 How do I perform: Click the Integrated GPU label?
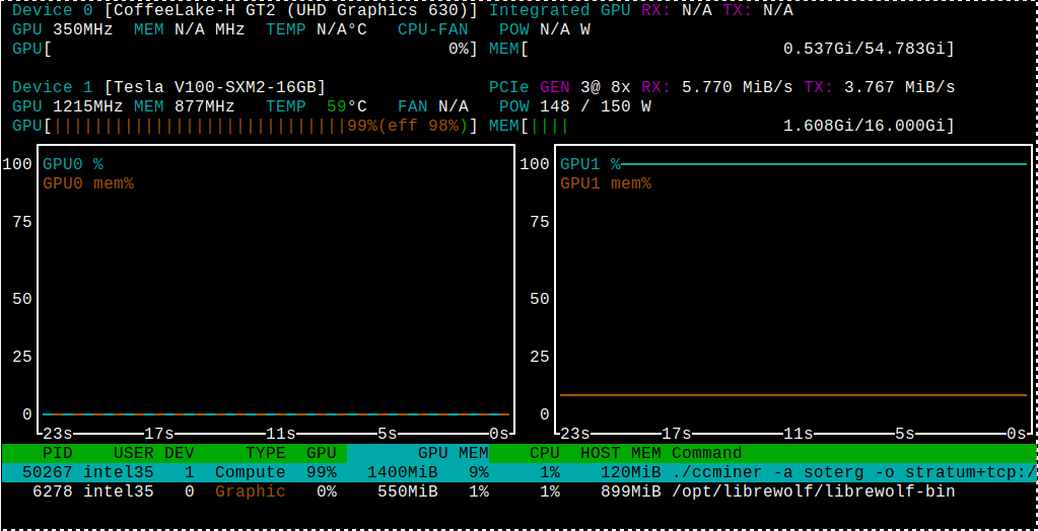(x=559, y=11)
